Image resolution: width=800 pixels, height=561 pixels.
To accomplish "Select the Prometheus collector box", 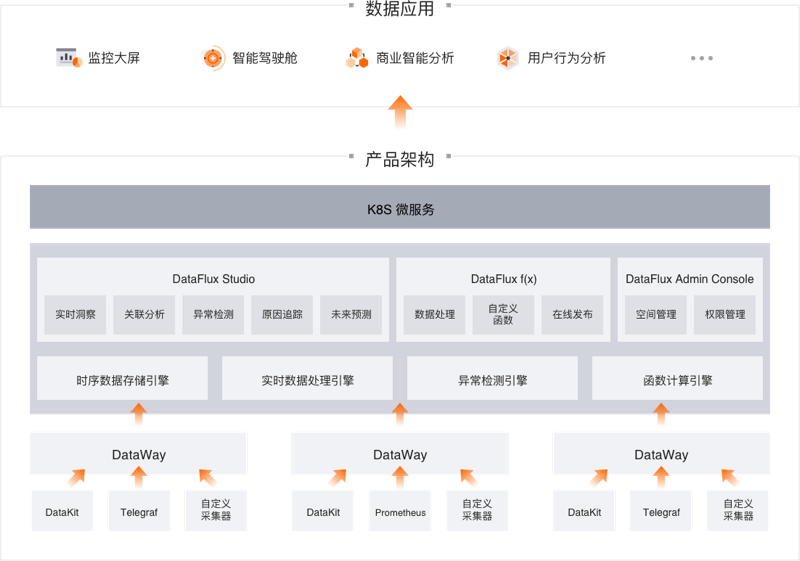I will [x=400, y=511].
